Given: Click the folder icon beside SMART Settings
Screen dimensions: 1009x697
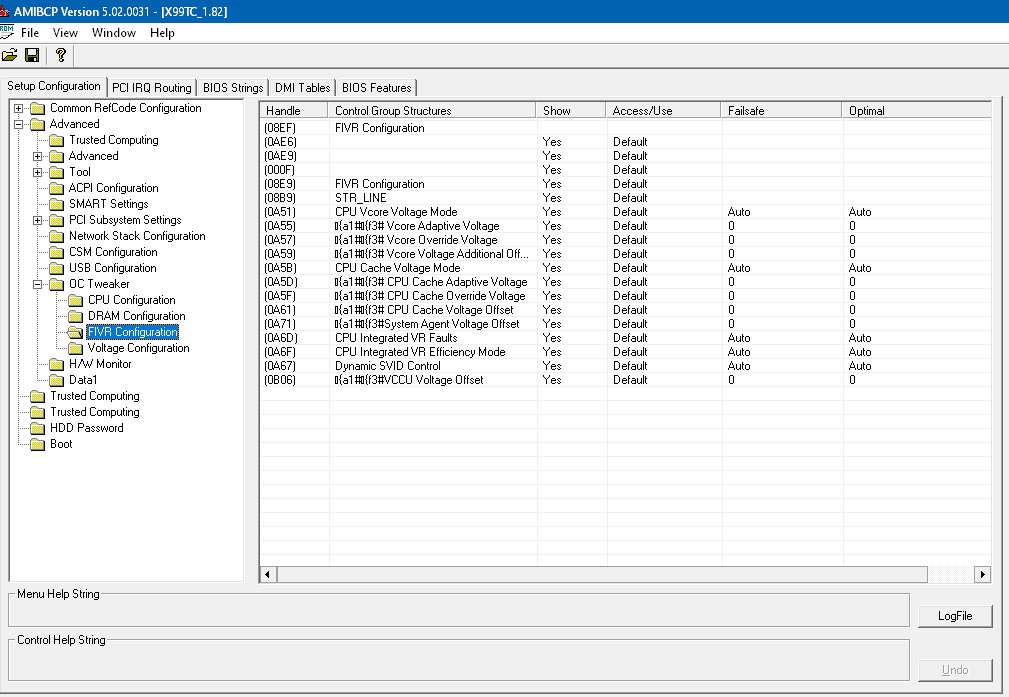Looking at the screenshot, I should pyautogui.click(x=57, y=204).
